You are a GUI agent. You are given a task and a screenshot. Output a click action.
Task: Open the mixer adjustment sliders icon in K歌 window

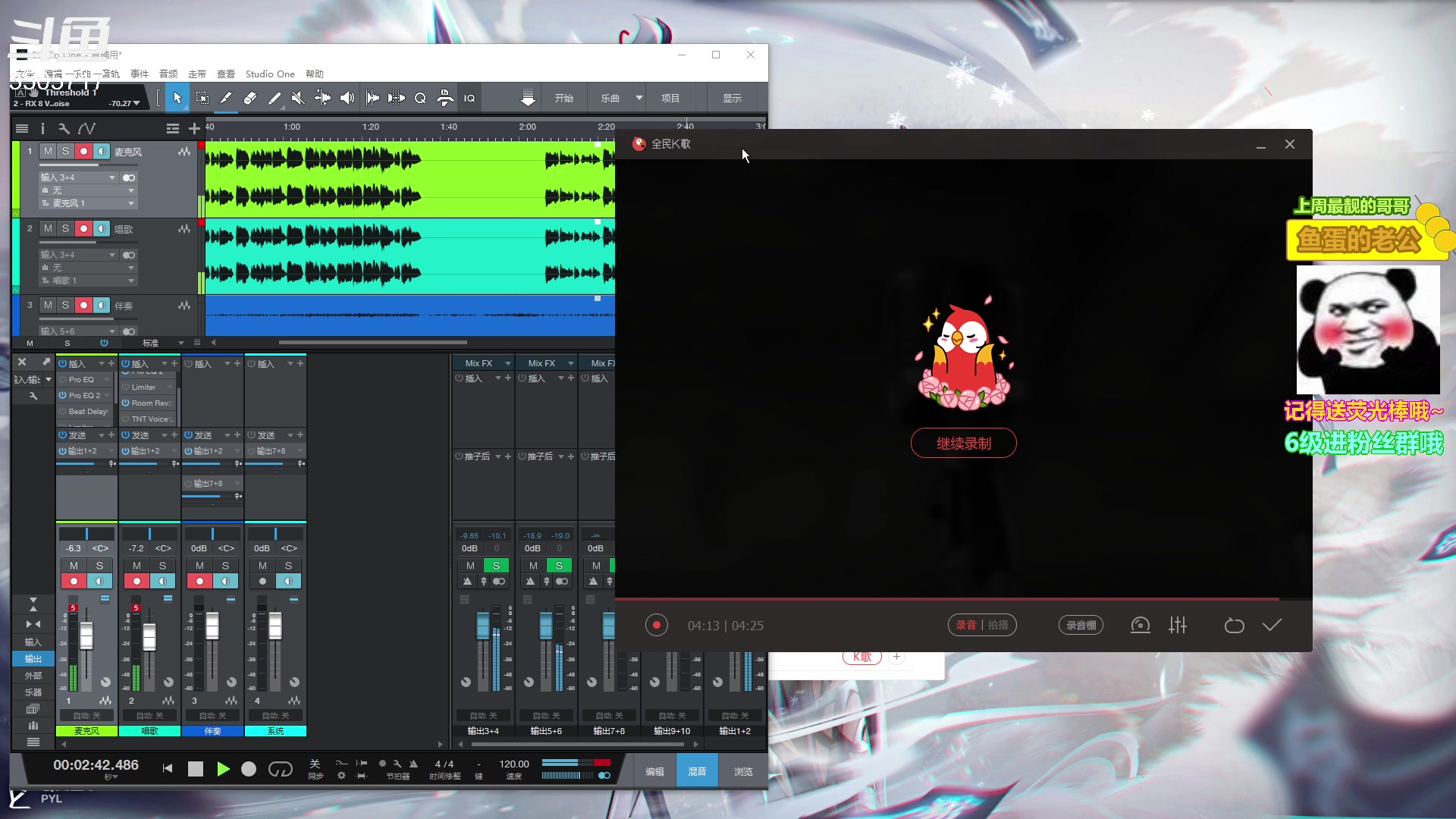(1178, 625)
